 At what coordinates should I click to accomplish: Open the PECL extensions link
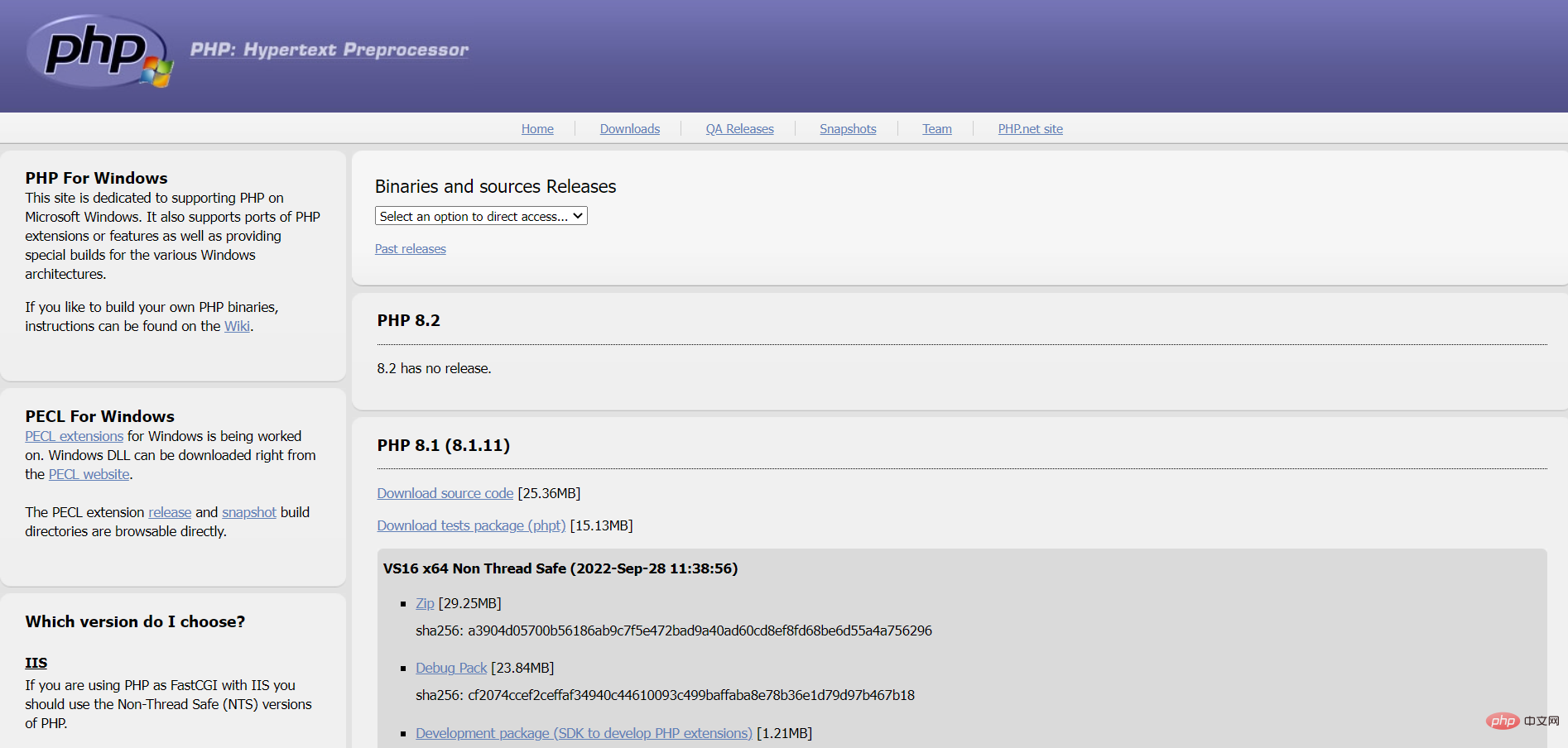[74, 436]
